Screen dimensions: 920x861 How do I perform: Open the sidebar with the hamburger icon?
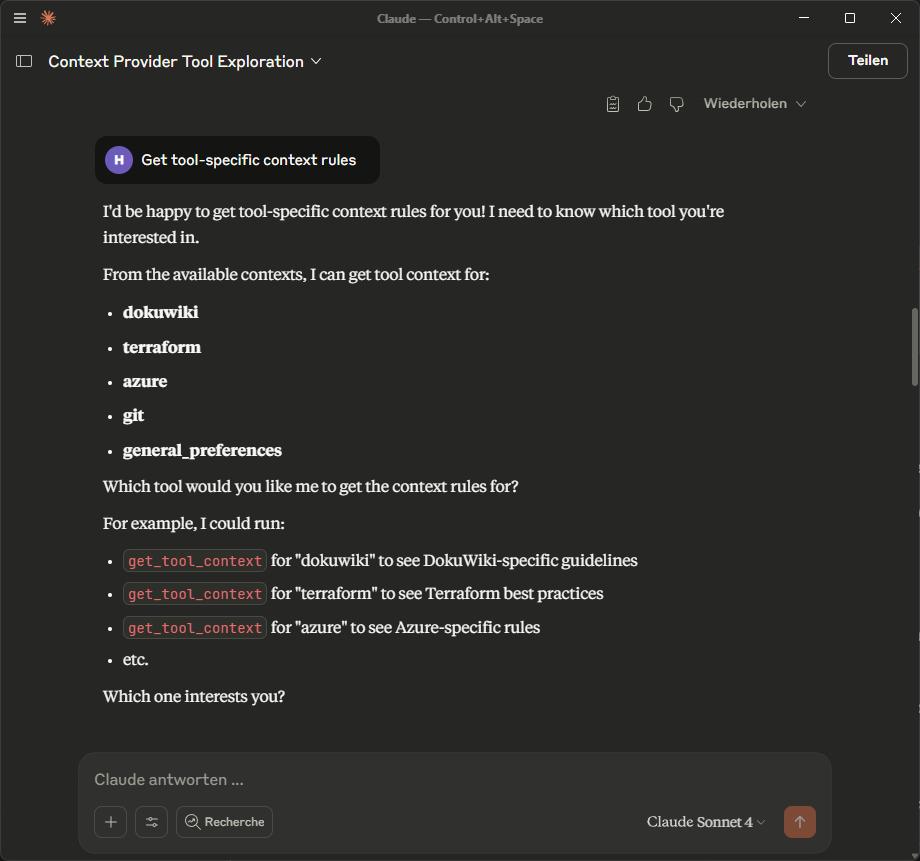19,18
